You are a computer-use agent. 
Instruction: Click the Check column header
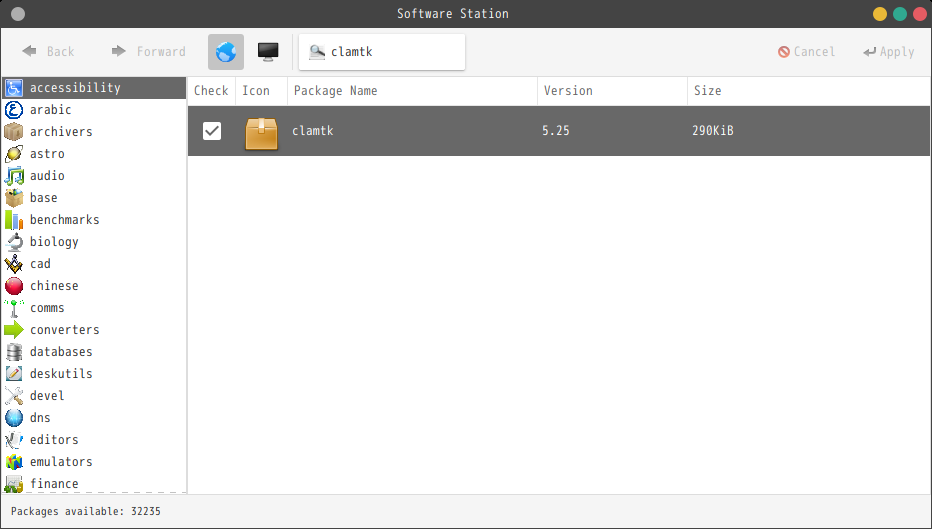pyautogui.click(x=211, y=90)
